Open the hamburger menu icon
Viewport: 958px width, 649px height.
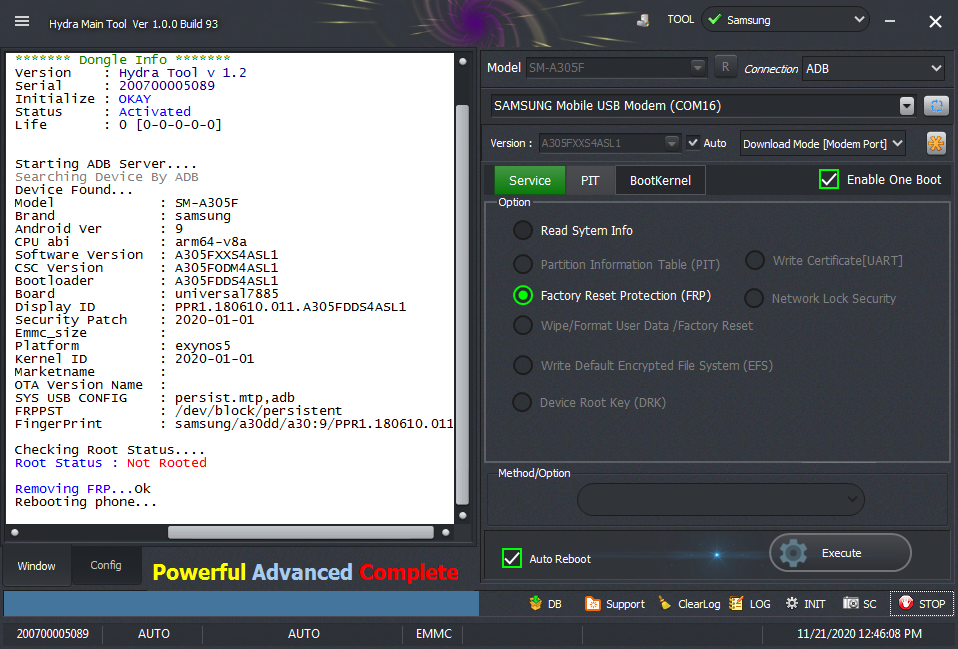[x=22, y=21]
